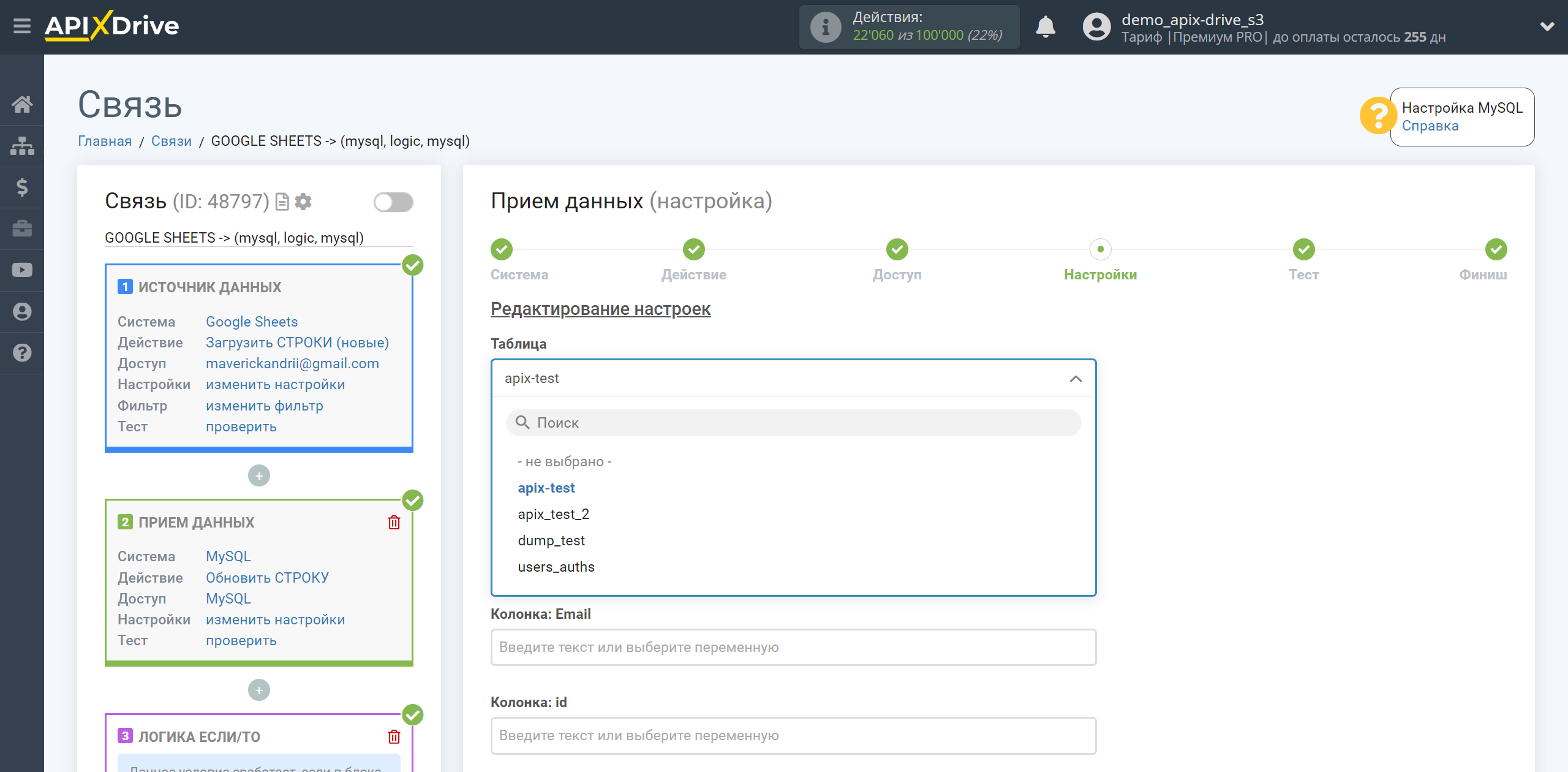The height and width of the screenshot is (772, 1568).
Task: Open connections sitemap icon in sidebar
Action: tap(22, 146)
